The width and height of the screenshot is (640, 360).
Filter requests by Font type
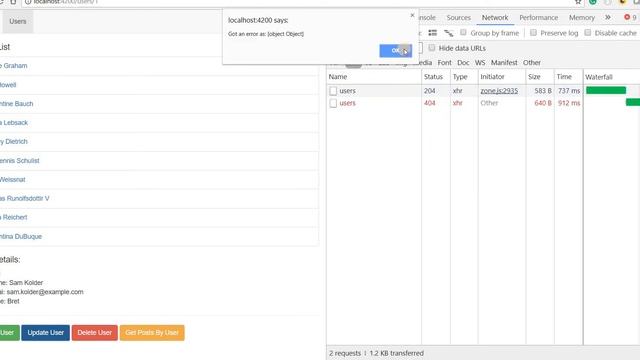(444, 62)
